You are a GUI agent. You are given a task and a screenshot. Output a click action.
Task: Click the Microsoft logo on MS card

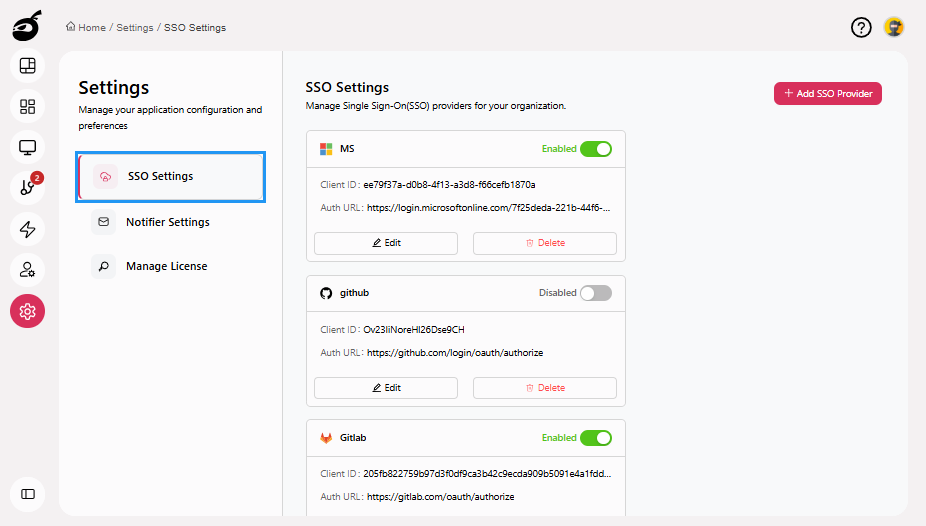[x=326, y=149]
